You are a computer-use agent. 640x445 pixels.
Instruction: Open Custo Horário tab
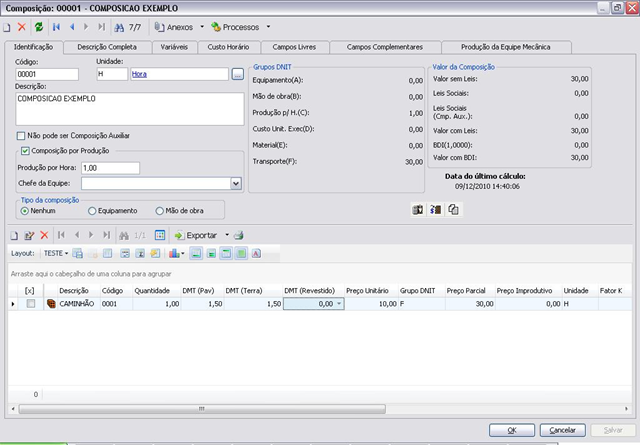point(229,47)
